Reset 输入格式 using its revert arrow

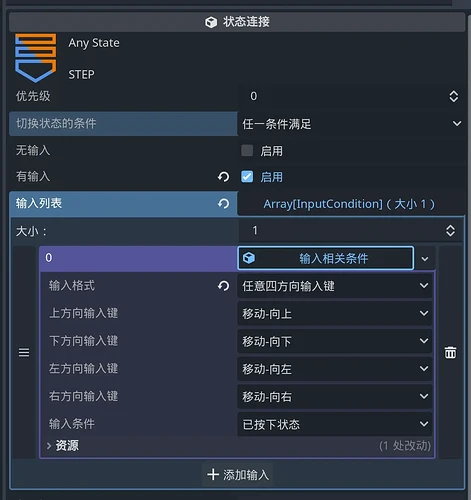[x=224, y=286]
